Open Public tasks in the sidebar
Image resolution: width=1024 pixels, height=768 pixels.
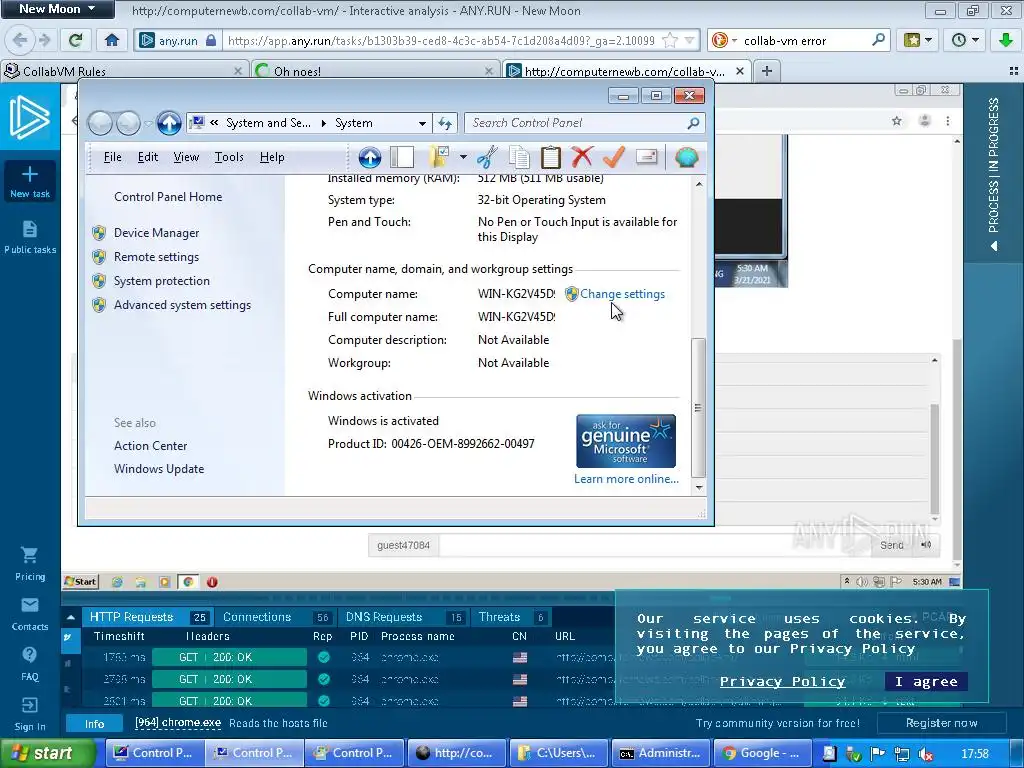[29, 237]
